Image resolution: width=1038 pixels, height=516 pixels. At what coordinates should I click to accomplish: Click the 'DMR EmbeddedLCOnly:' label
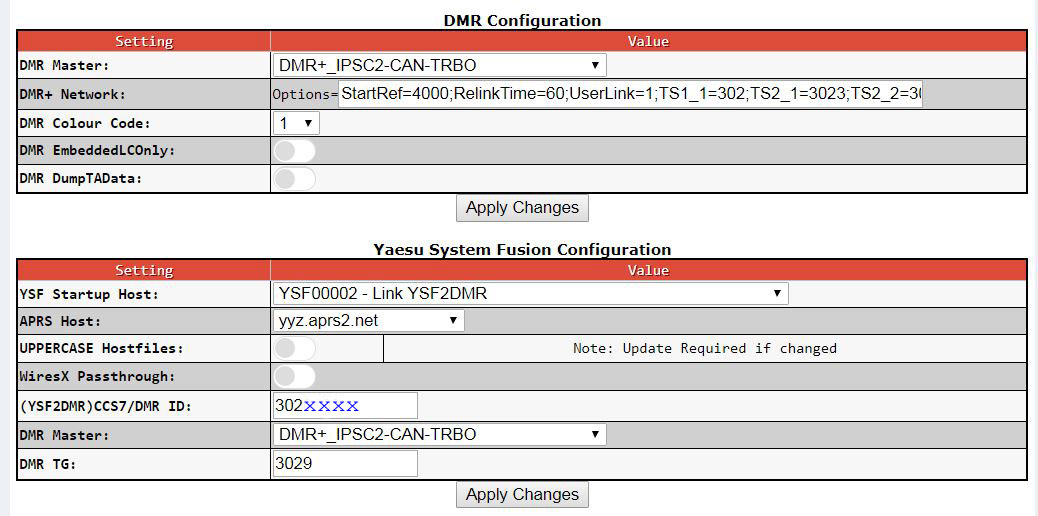point(97,151)
